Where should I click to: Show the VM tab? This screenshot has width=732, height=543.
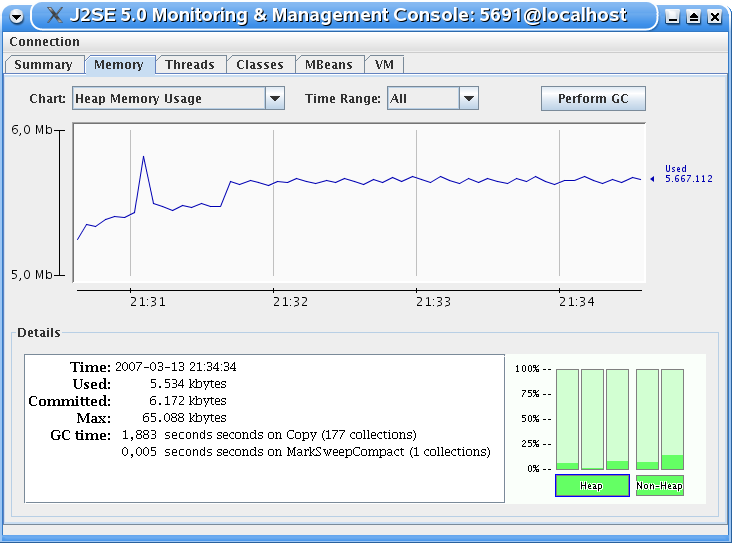384,64
